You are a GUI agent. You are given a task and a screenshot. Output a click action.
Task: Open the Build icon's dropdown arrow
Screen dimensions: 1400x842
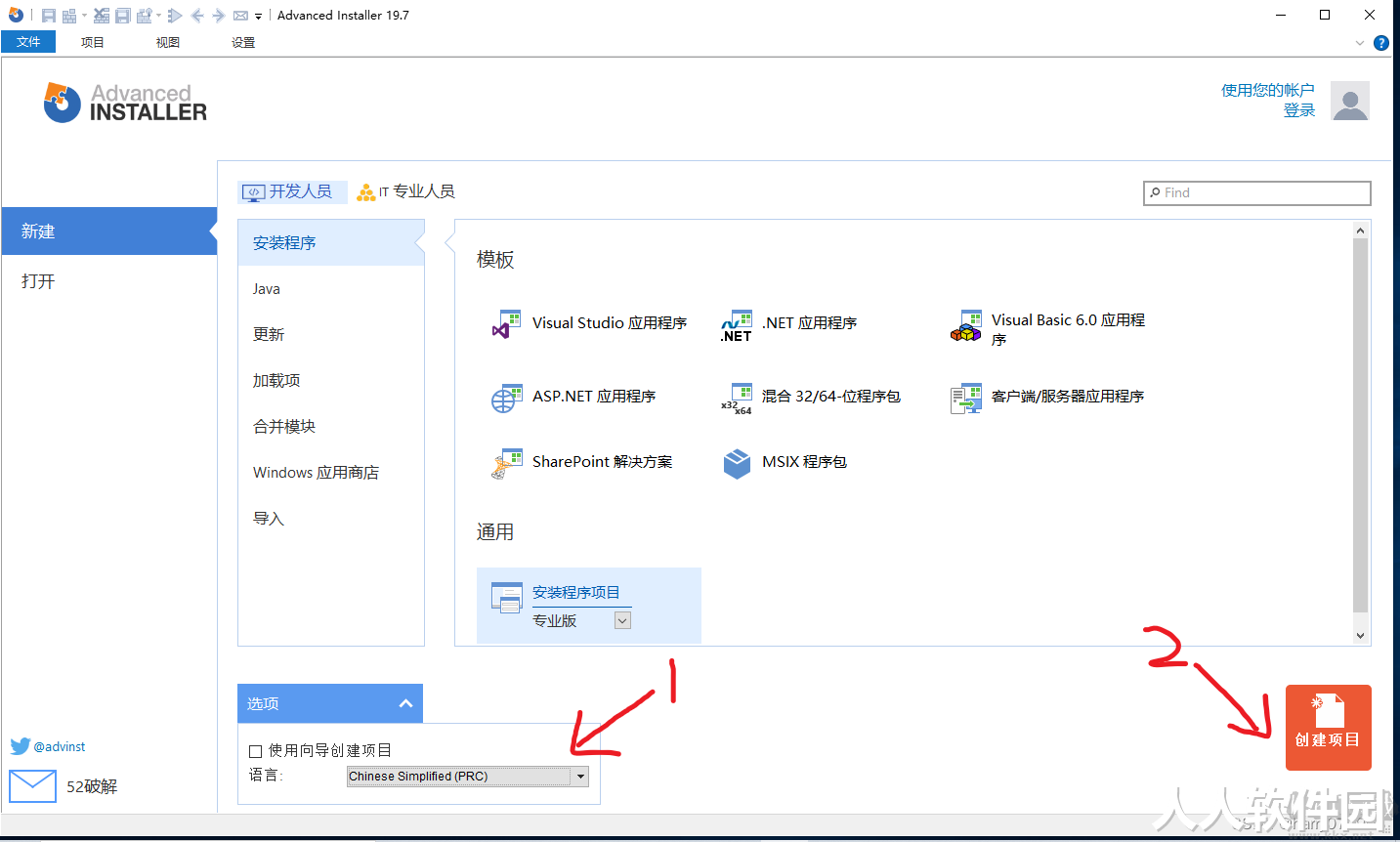point(84,16)
